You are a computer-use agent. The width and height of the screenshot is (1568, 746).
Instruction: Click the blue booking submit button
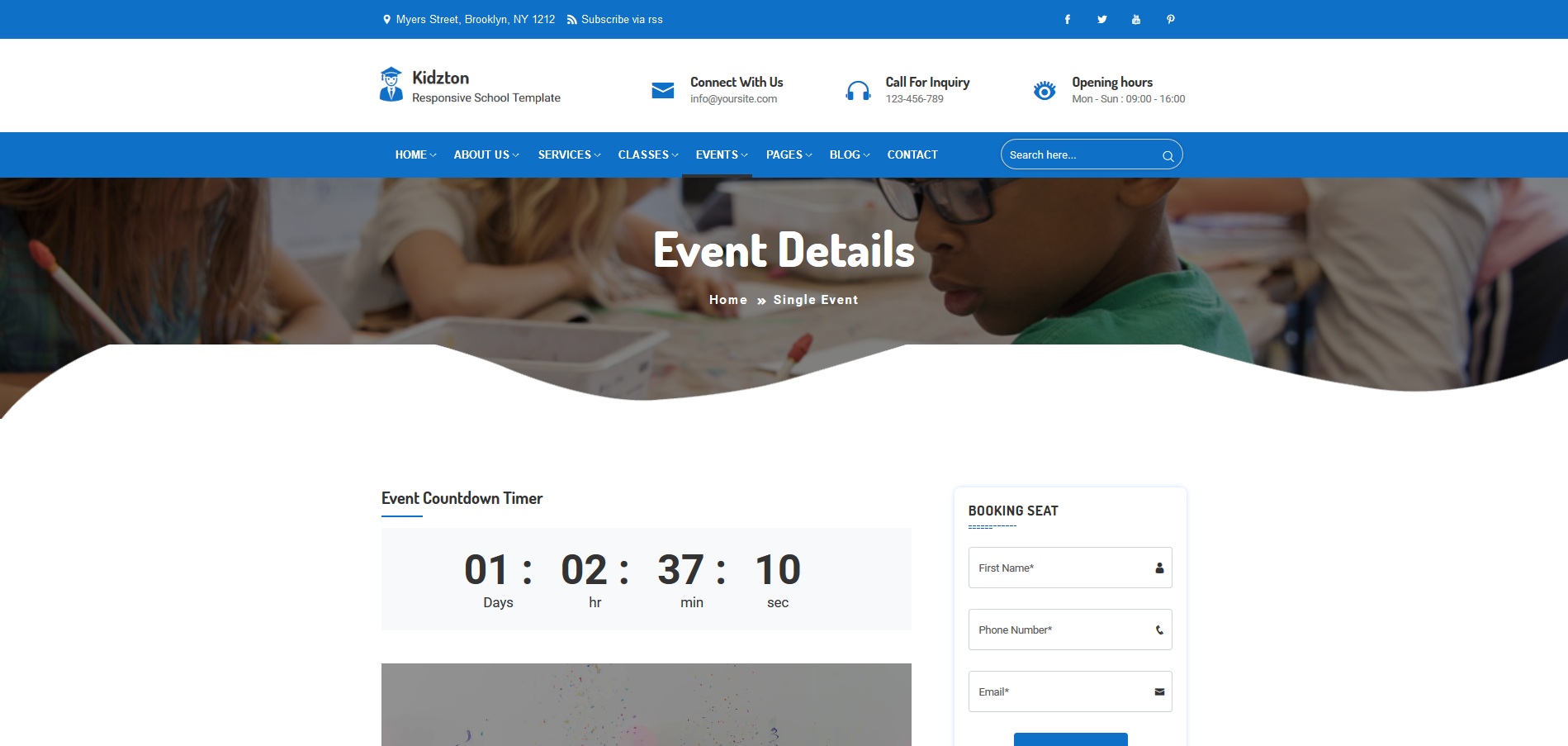point(1070,739)
